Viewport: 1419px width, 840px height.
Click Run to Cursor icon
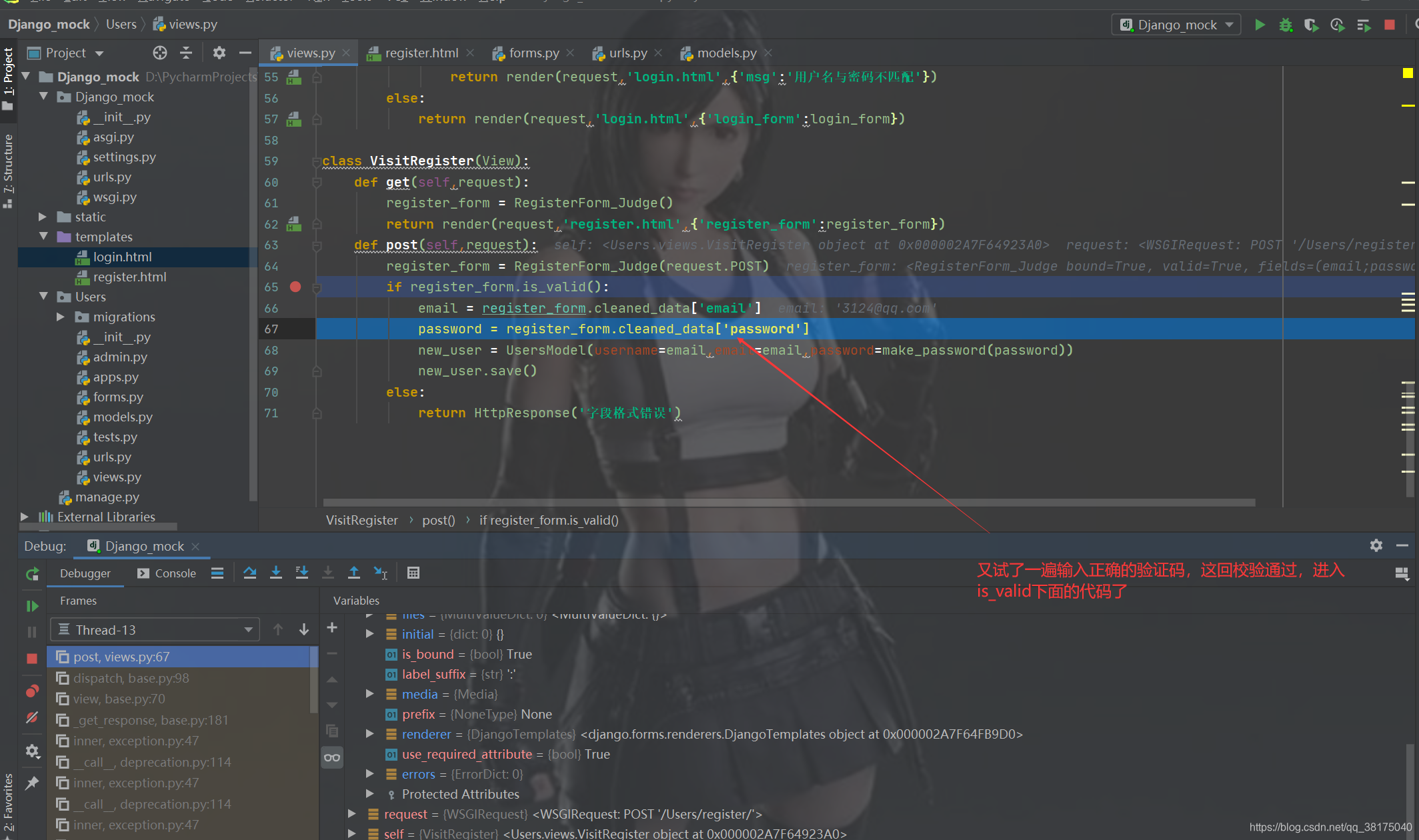point(381,573)
